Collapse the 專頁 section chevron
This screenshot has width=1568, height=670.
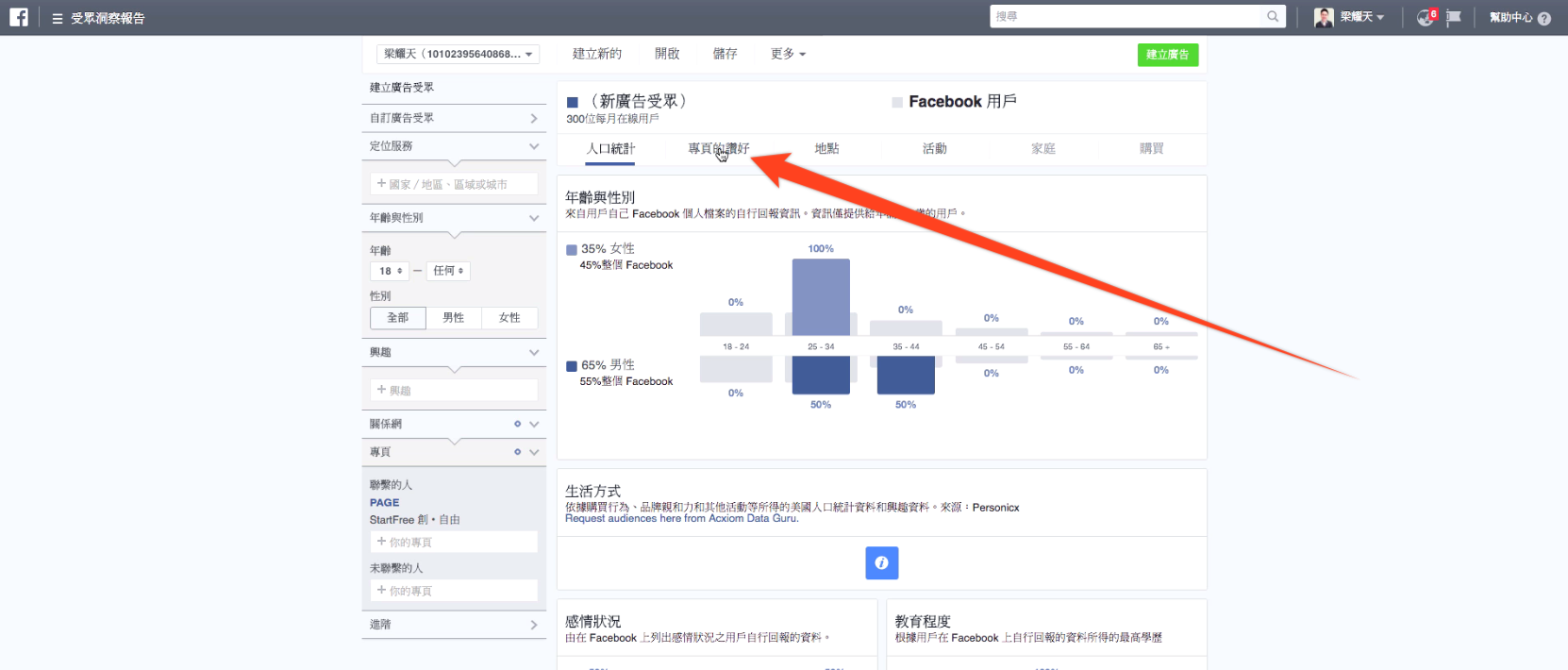point(534,452)
